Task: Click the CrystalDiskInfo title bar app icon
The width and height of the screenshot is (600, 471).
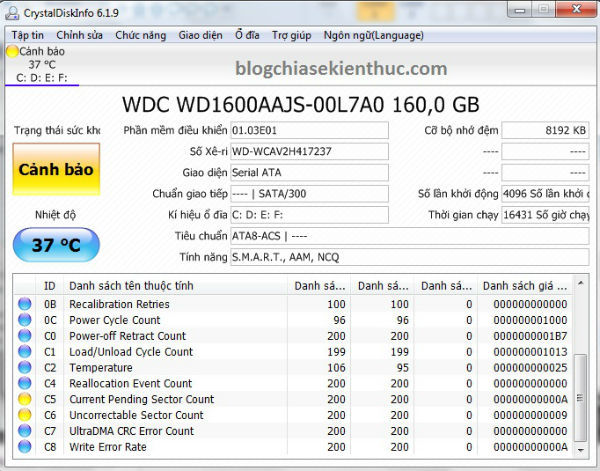Action: pos(12,13)
